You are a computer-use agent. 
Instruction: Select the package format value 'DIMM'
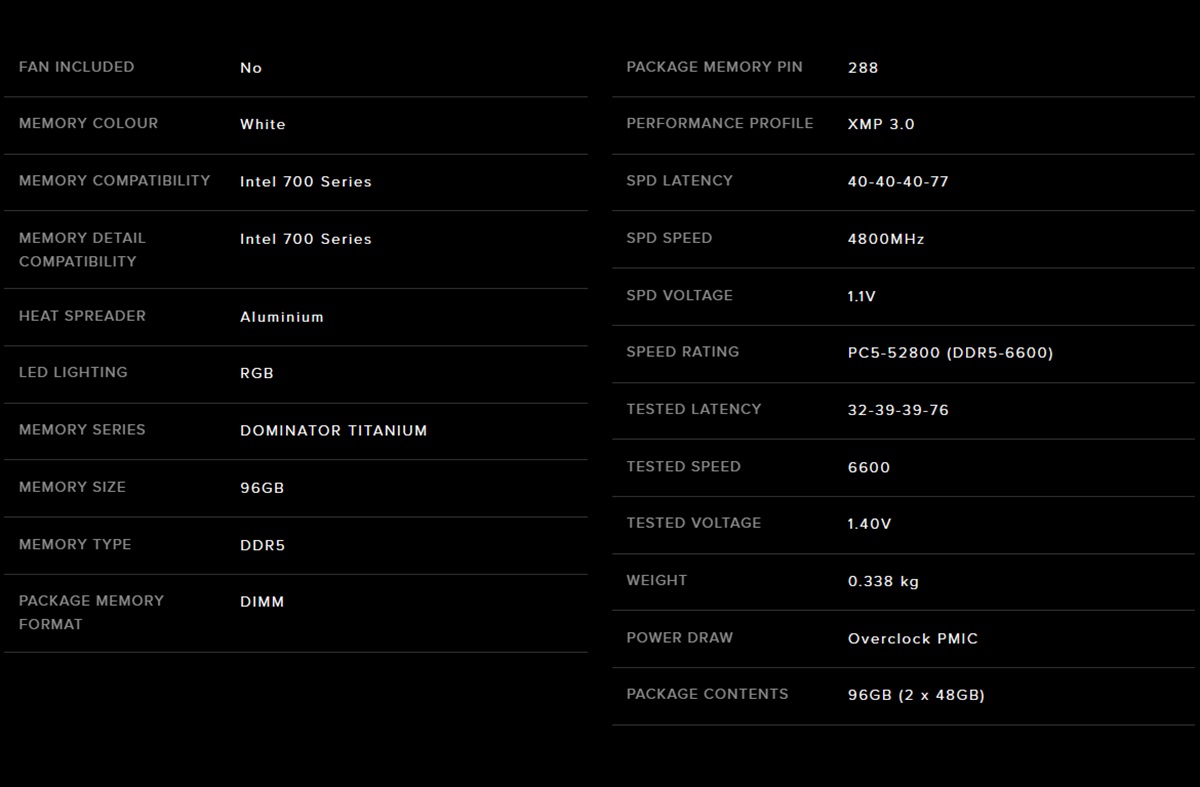point(262,602)
